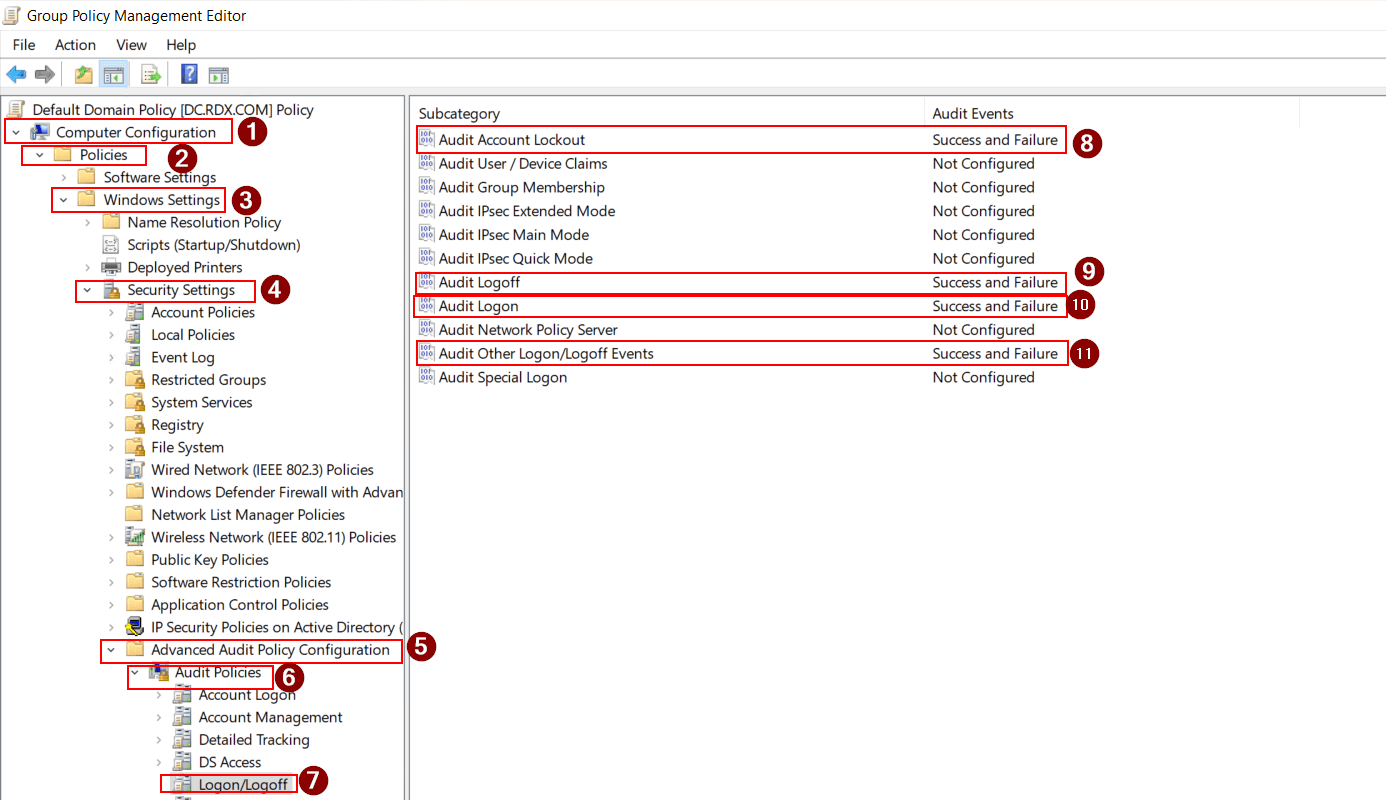Open Help using the question mark toolbar icon
The width and height of the screenshot is (1386, 800).
tap(188, 73)
